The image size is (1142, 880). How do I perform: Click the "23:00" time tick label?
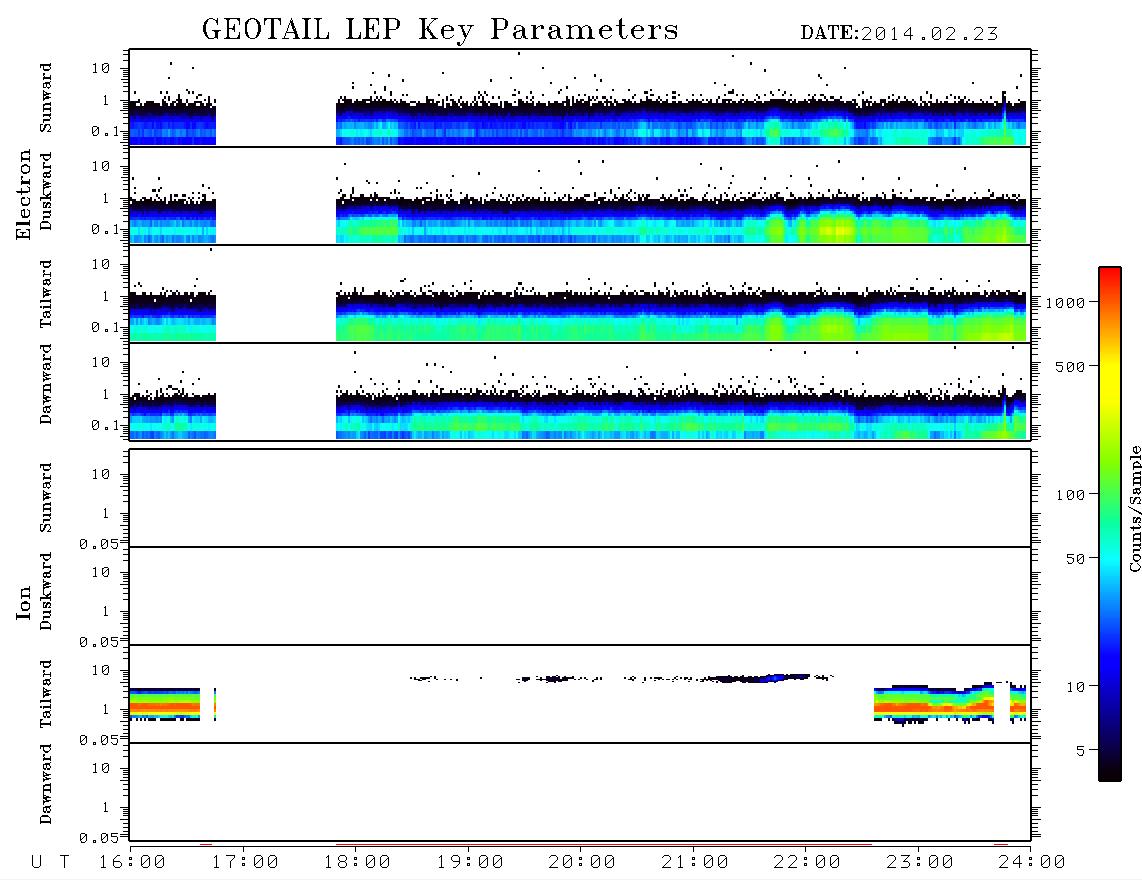point(919,863)
